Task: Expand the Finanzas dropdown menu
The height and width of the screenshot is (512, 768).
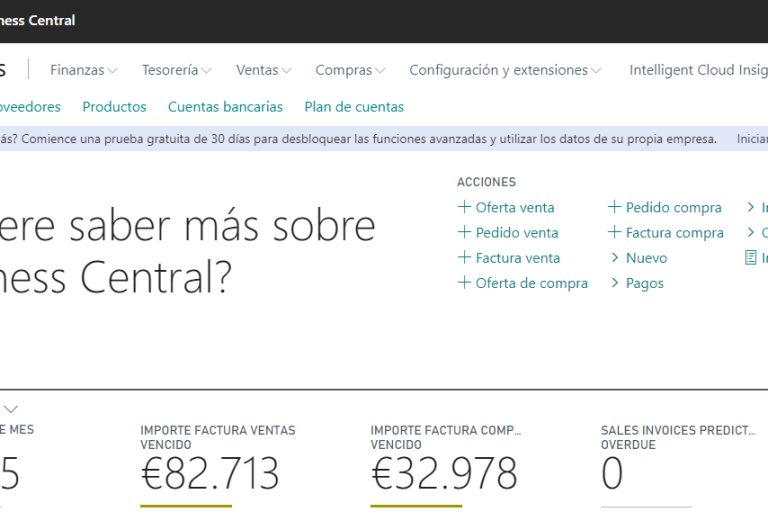Action: click(84, 70)
